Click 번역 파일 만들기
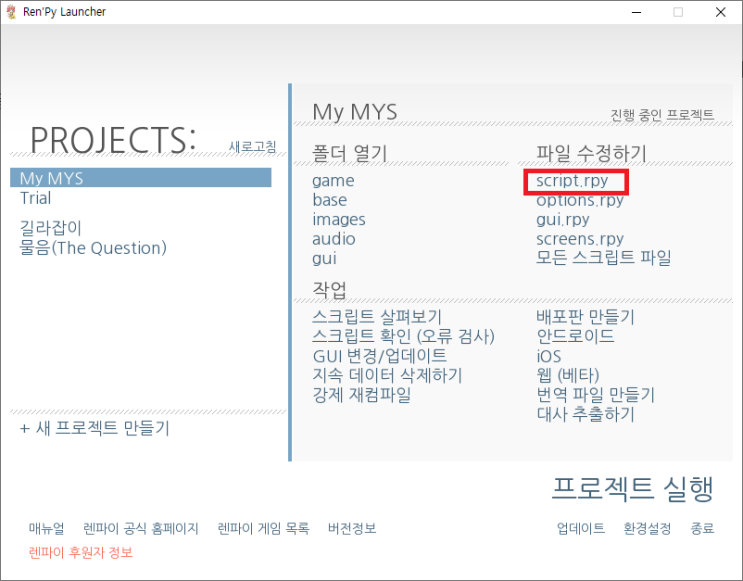The image size is (743, 581). pos(596,394)
